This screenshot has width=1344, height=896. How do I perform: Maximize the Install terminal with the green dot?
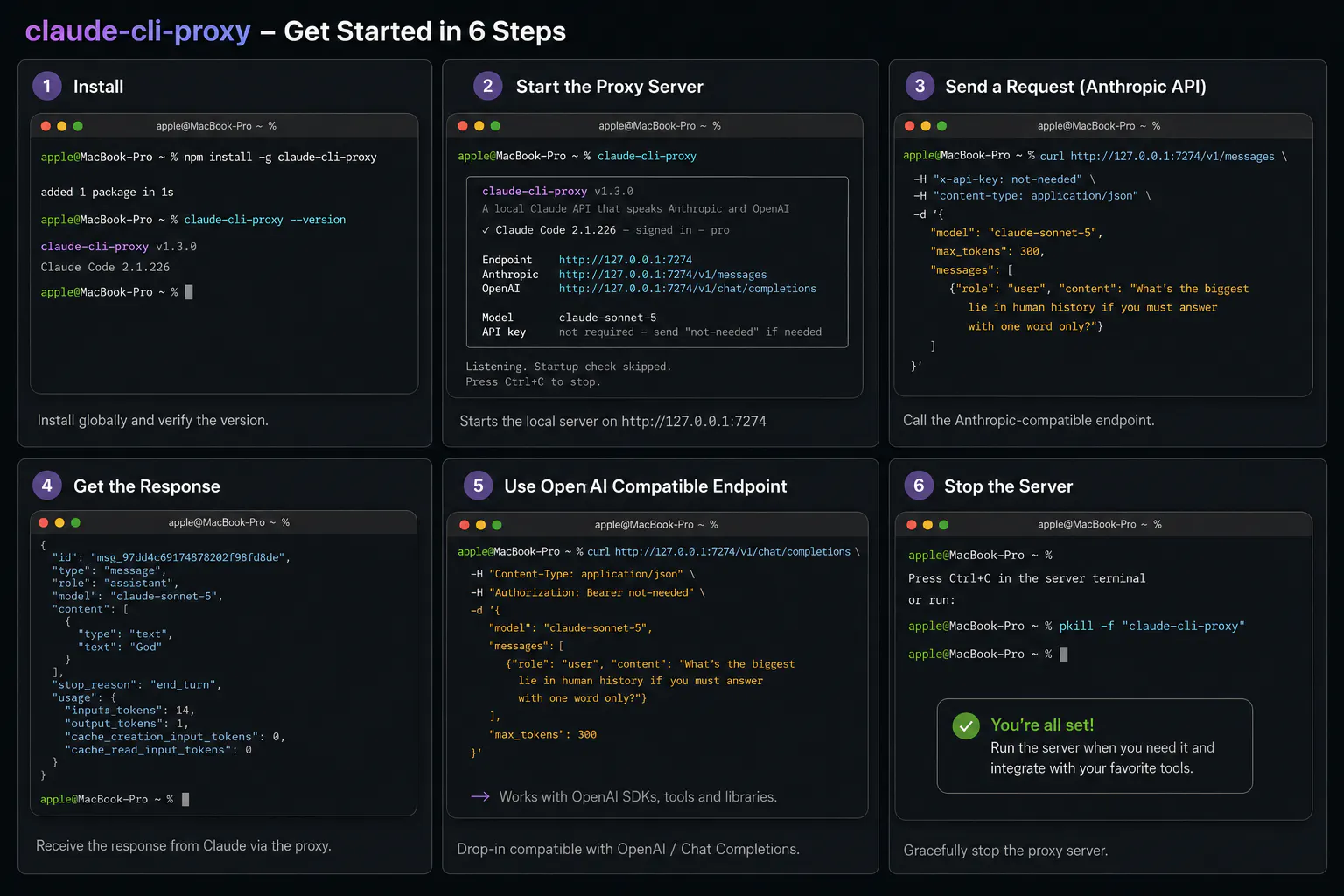click(78, 126)
